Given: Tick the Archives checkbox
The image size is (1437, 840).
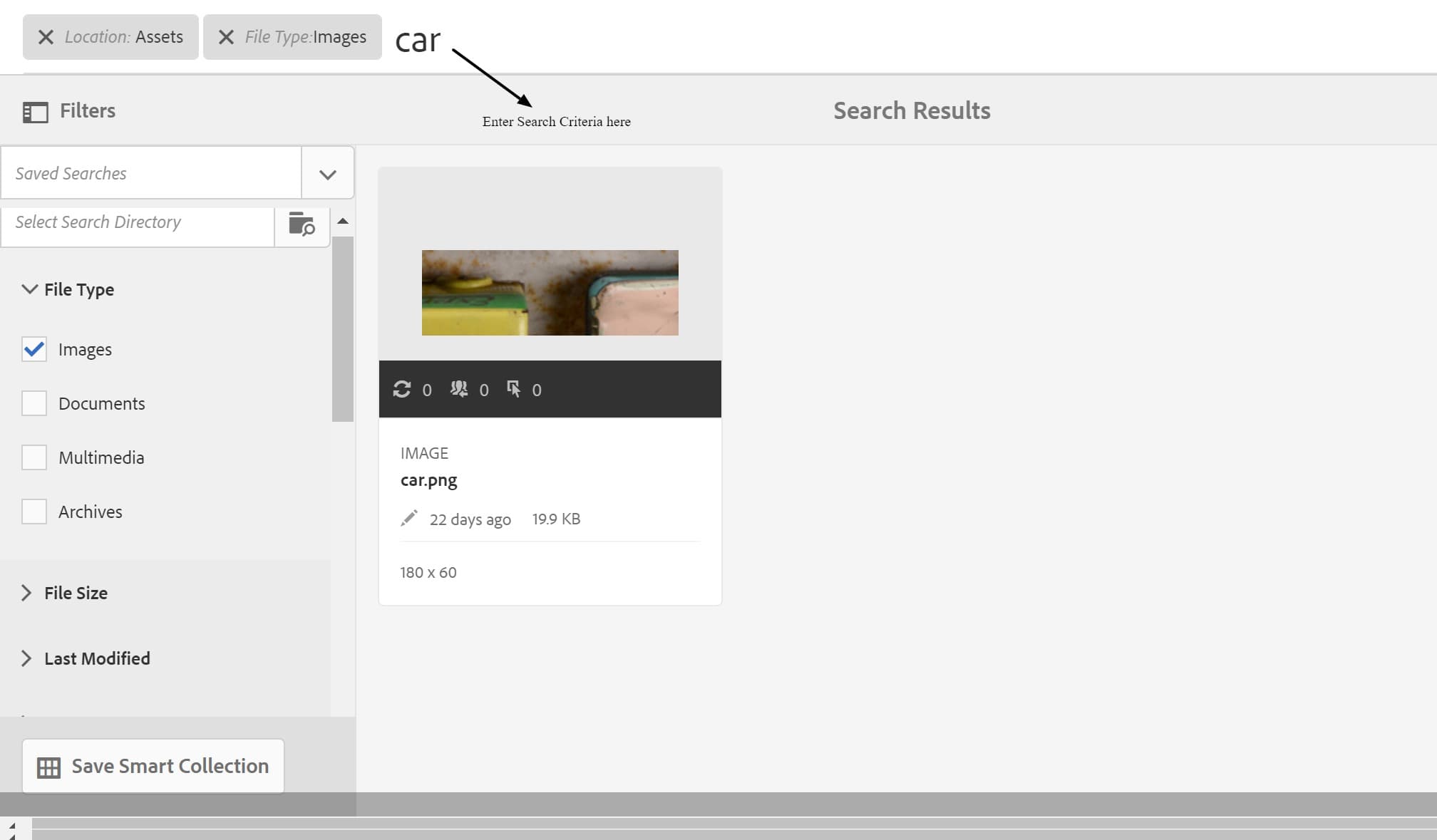Looking at the screenshot, I should pyautogui.click(x=34, y=512).
